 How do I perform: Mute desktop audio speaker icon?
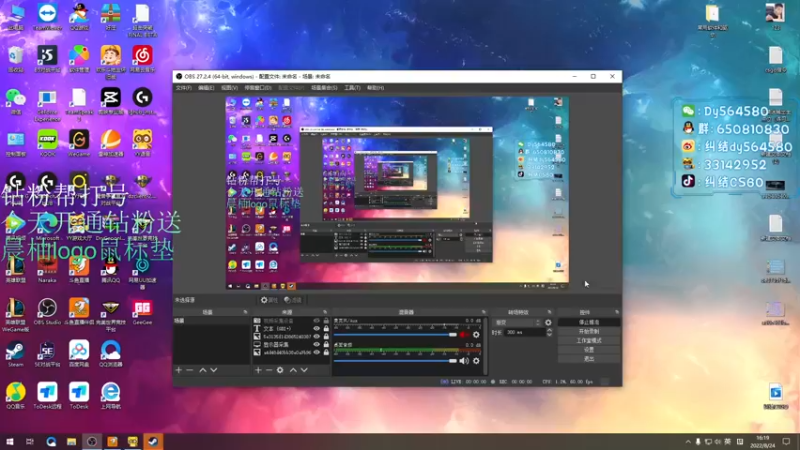[464, 361]
